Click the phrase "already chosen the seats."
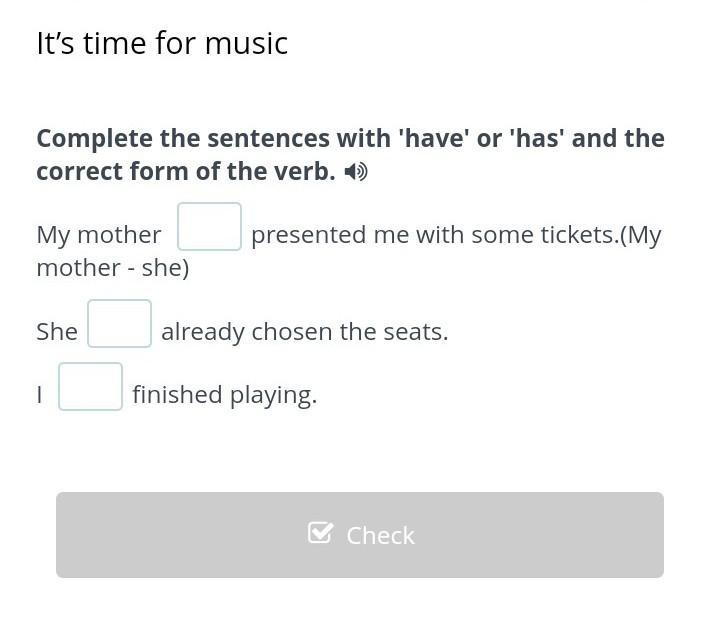 (x=304, y=332)
